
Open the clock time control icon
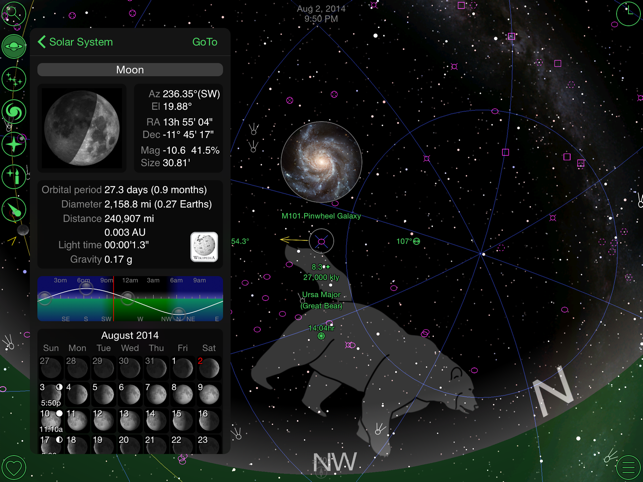(629, 14)
